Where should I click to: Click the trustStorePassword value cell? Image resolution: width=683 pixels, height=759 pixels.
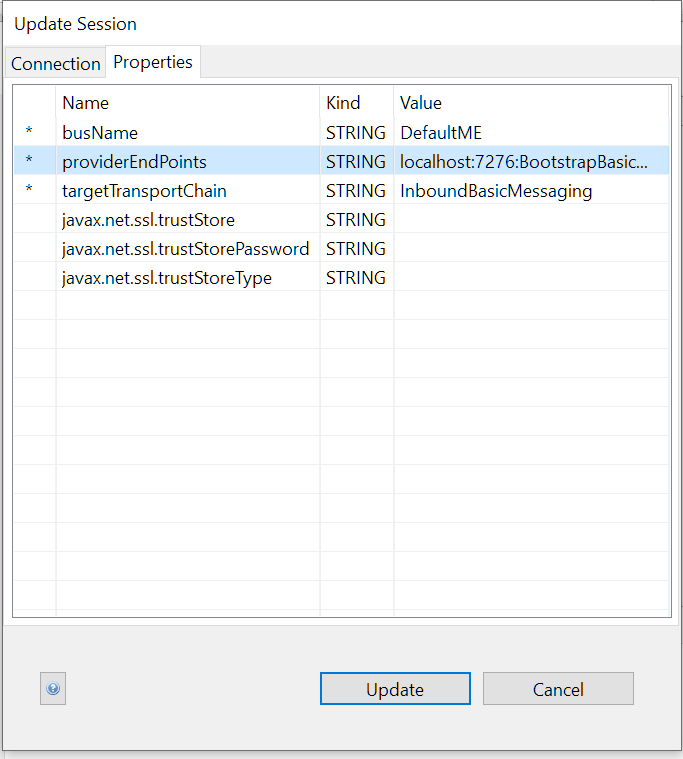click(530, 249)
